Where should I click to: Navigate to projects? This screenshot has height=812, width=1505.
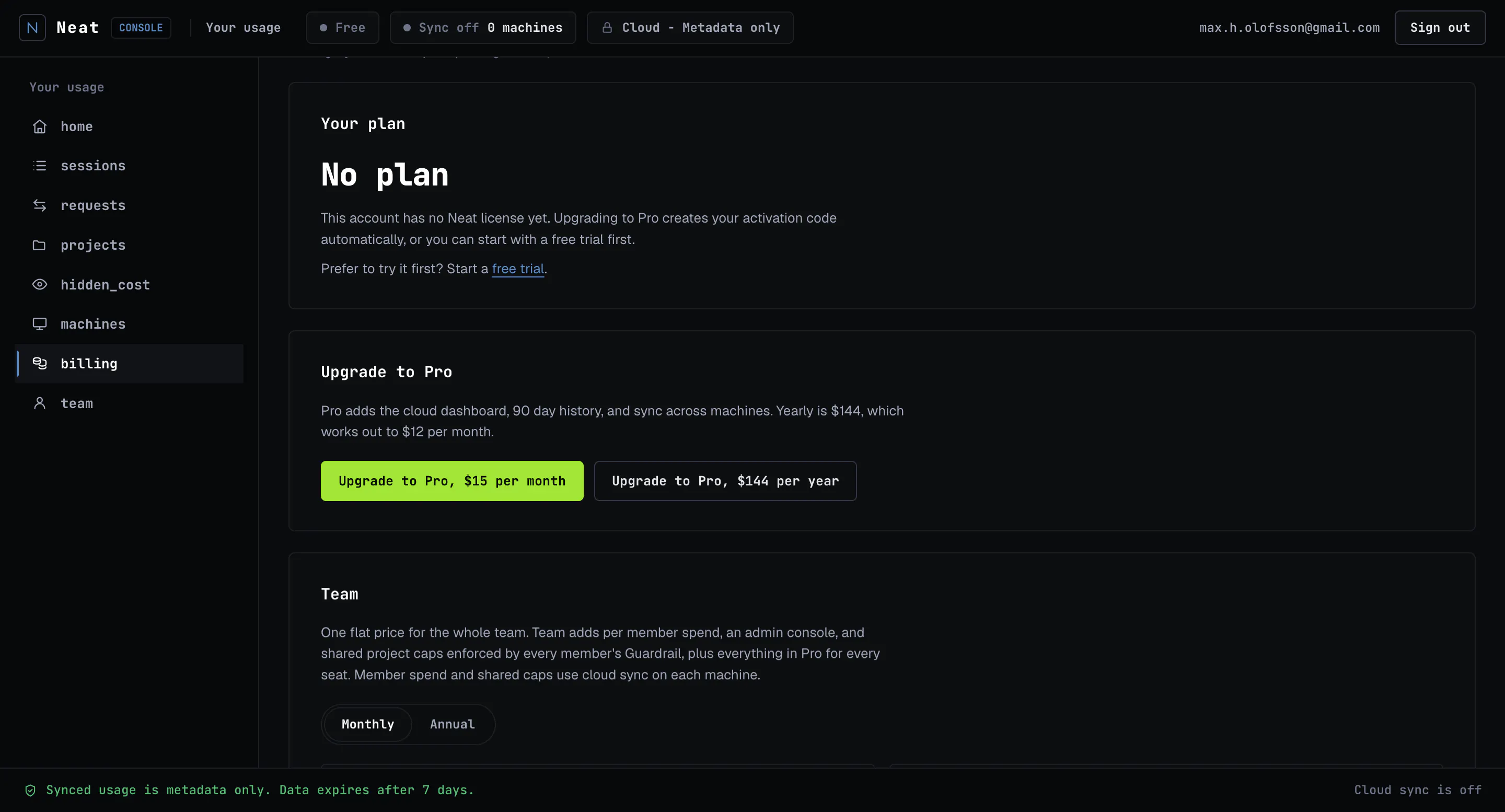[x=129, y=245]
